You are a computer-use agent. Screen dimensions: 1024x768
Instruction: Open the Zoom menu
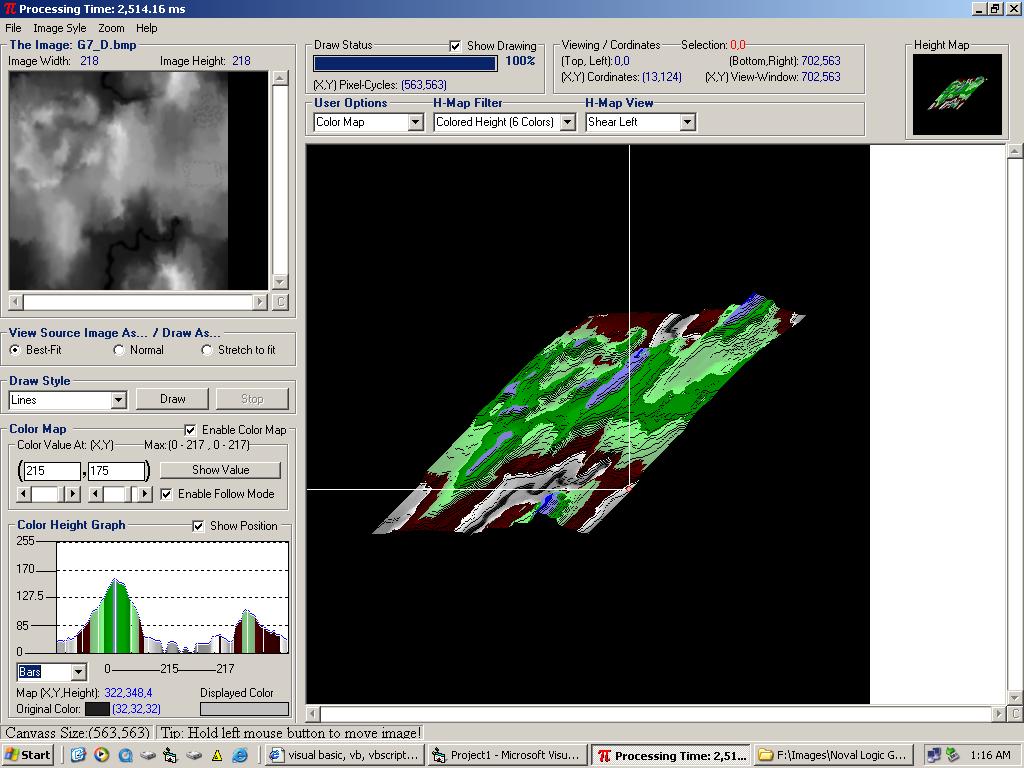111,28
